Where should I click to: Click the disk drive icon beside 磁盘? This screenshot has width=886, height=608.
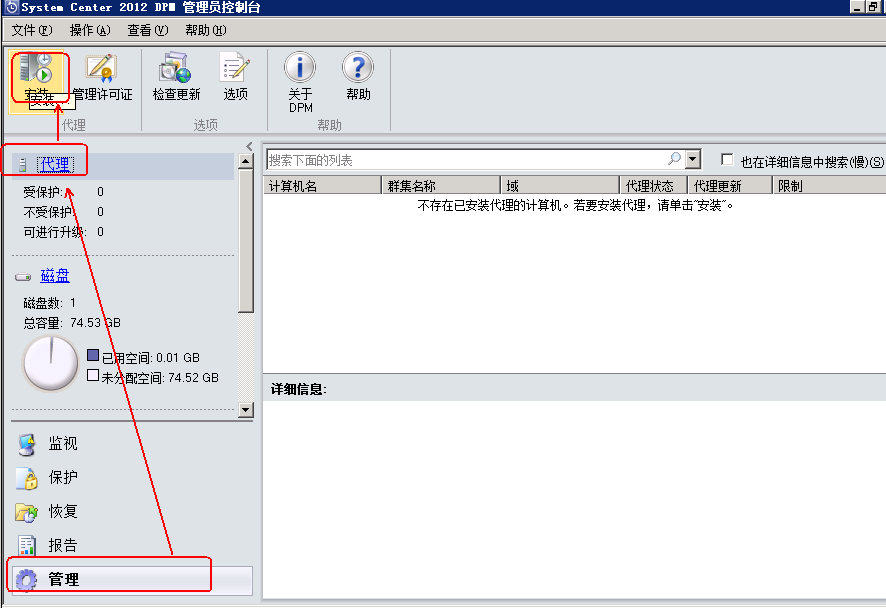[23, 277]
